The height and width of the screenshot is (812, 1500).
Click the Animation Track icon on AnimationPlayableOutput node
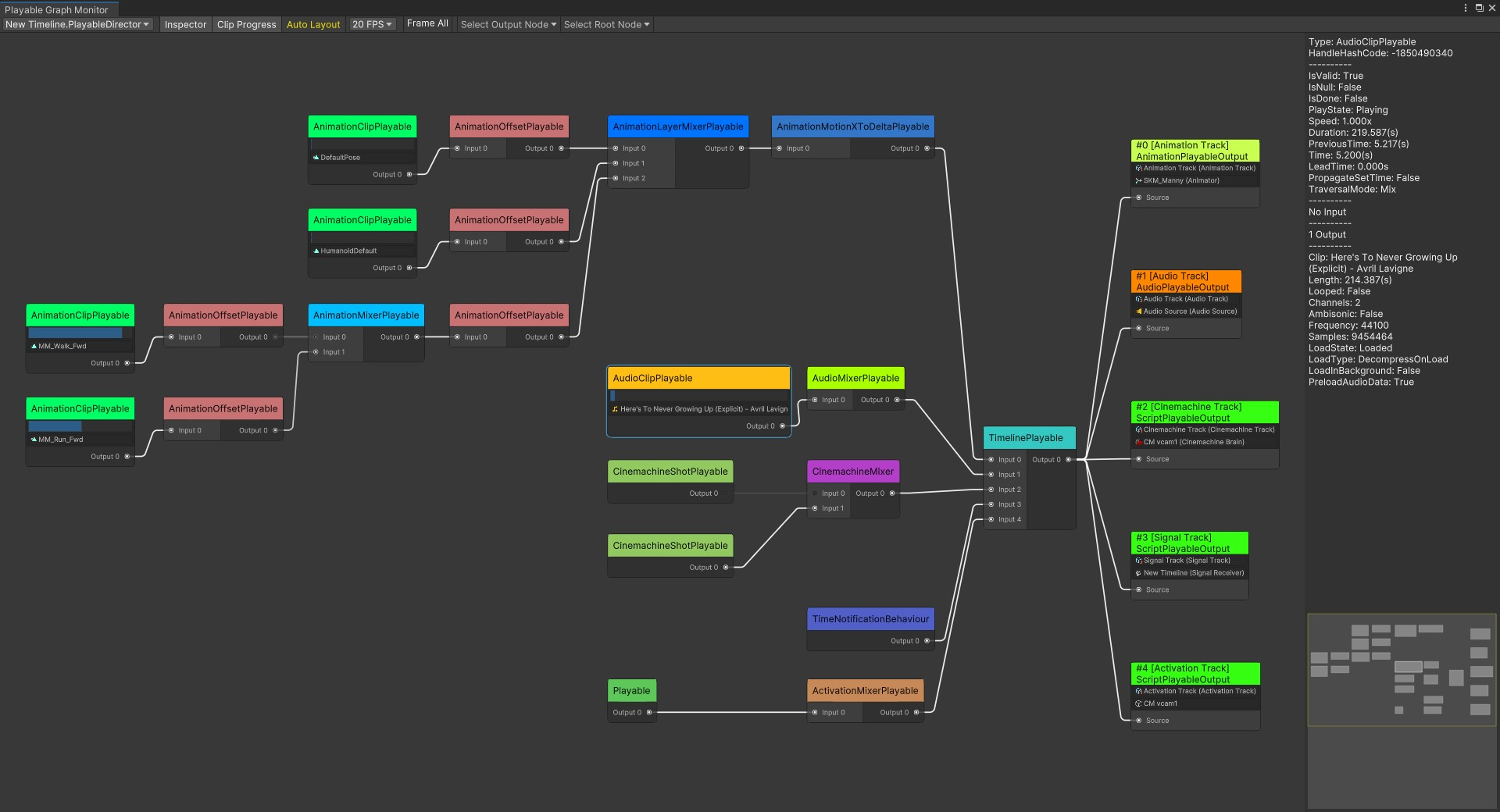click(1137, 168)
